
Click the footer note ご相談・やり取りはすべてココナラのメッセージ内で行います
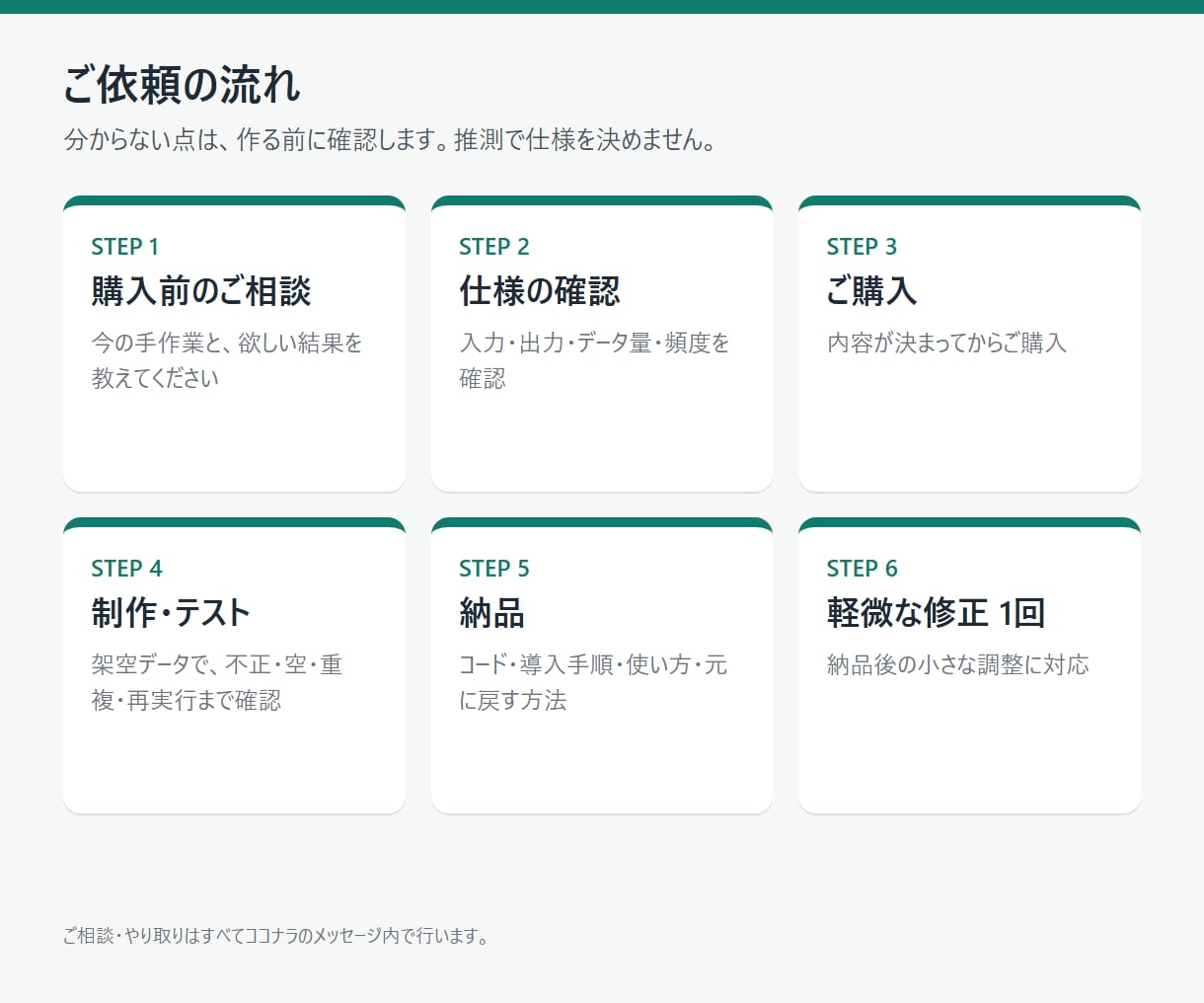tap(275, 936)
